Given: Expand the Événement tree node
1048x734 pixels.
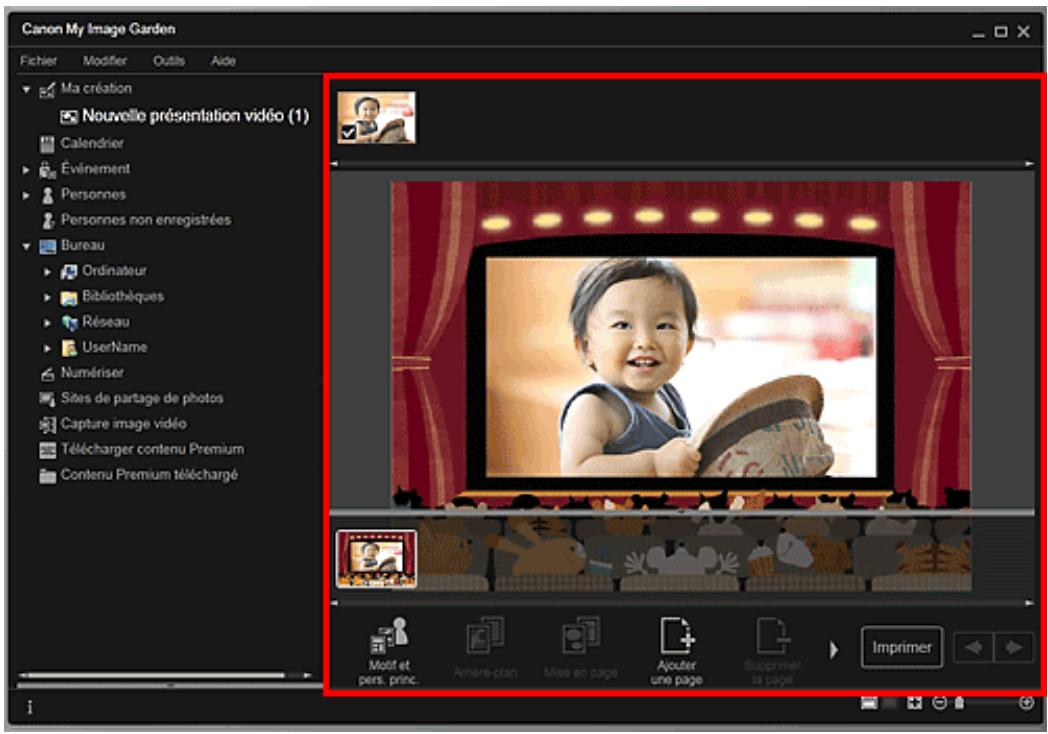Looking at the screenshot, I should click(x=27, y=169).
